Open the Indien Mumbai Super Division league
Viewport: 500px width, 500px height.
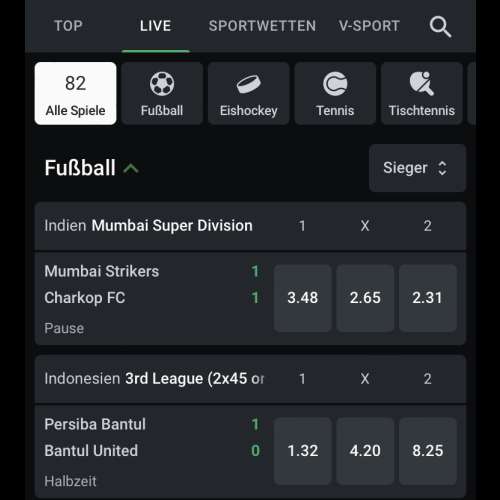coord(148,226)
